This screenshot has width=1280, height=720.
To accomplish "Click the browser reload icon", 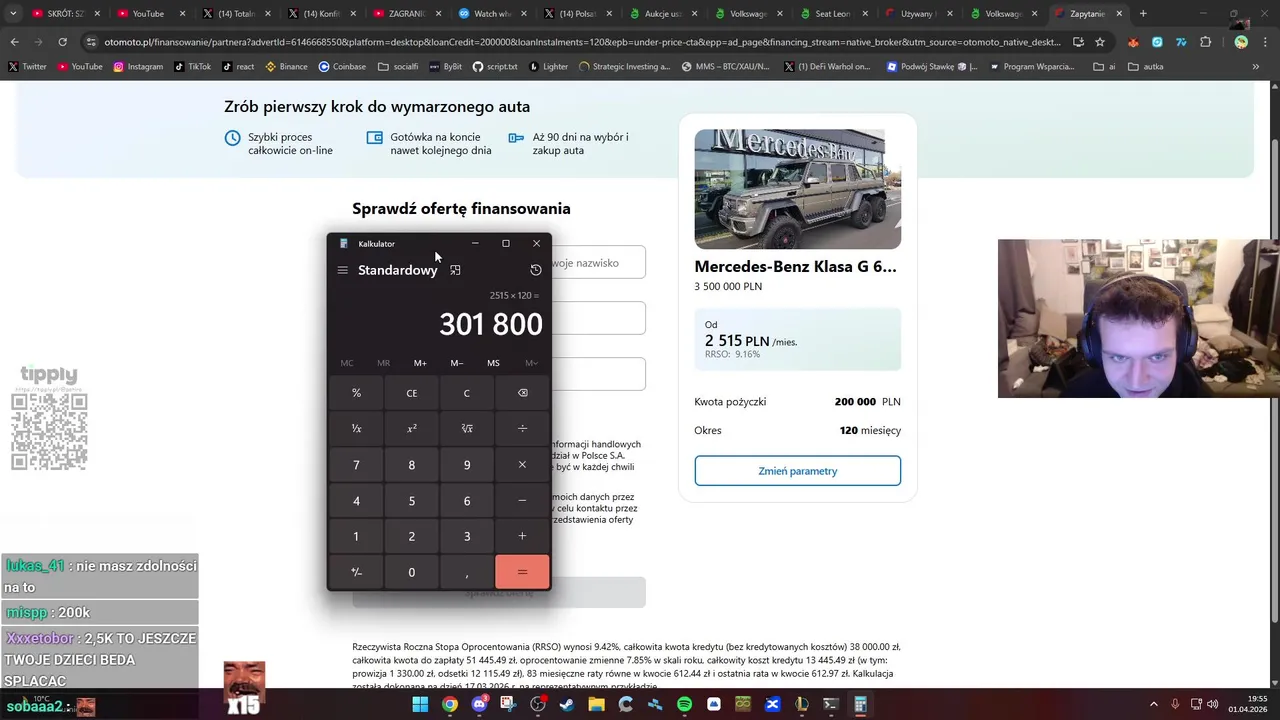I will (x=62, y=42).
